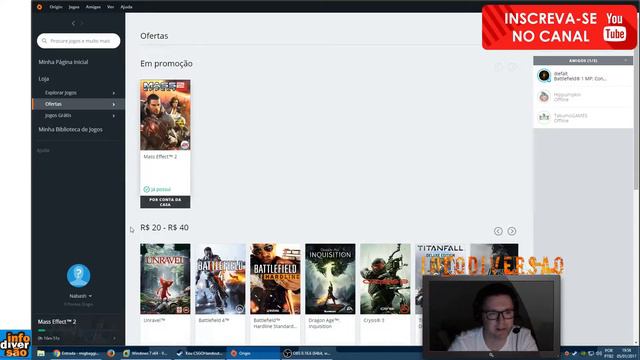Click the small icon in the Amigos header
Viewport: 640px width, 360px height.
pos(625,60)
